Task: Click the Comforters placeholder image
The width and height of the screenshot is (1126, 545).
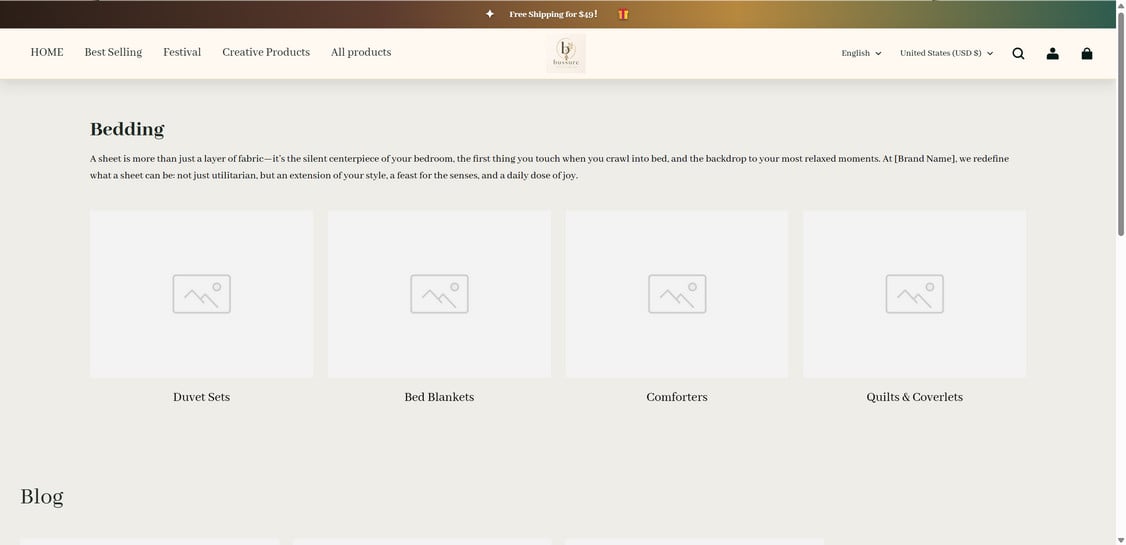Action: (677, 294)
